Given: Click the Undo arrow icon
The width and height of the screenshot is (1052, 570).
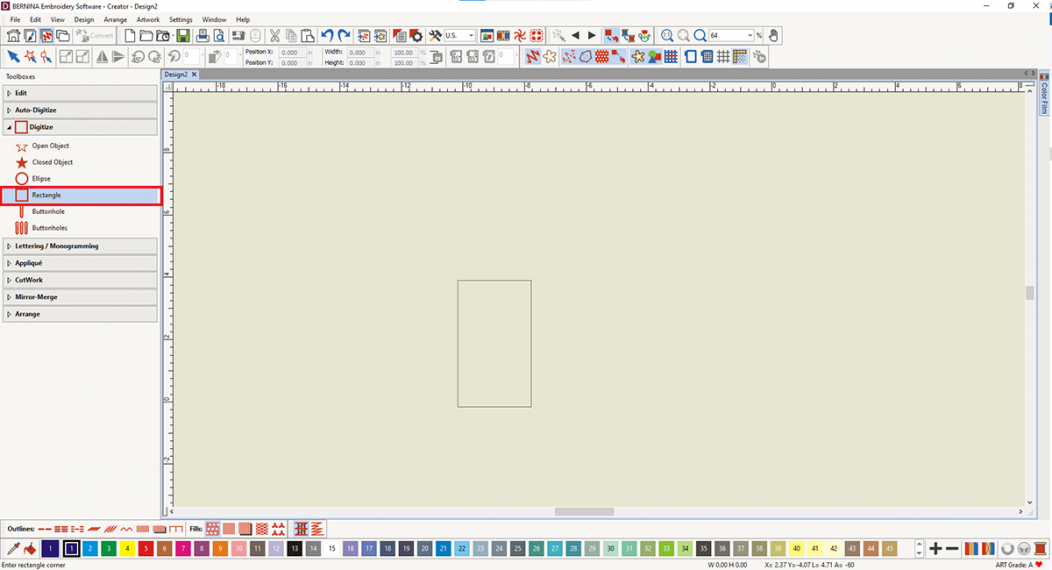Looking at the screenshot, I should 327,36.
